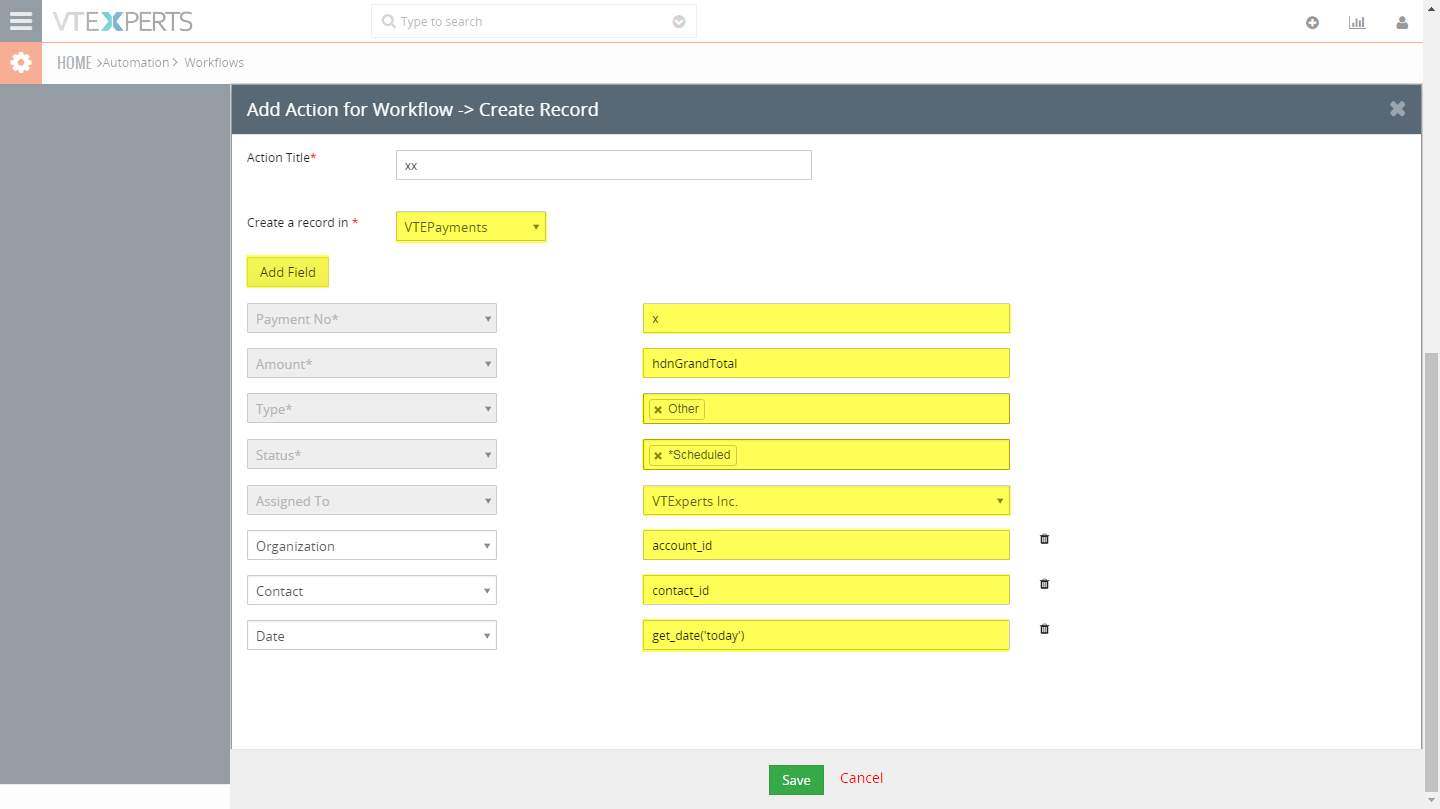Cancel the workflow action creation
The image size is (1440, 809).
coord(861,778)
